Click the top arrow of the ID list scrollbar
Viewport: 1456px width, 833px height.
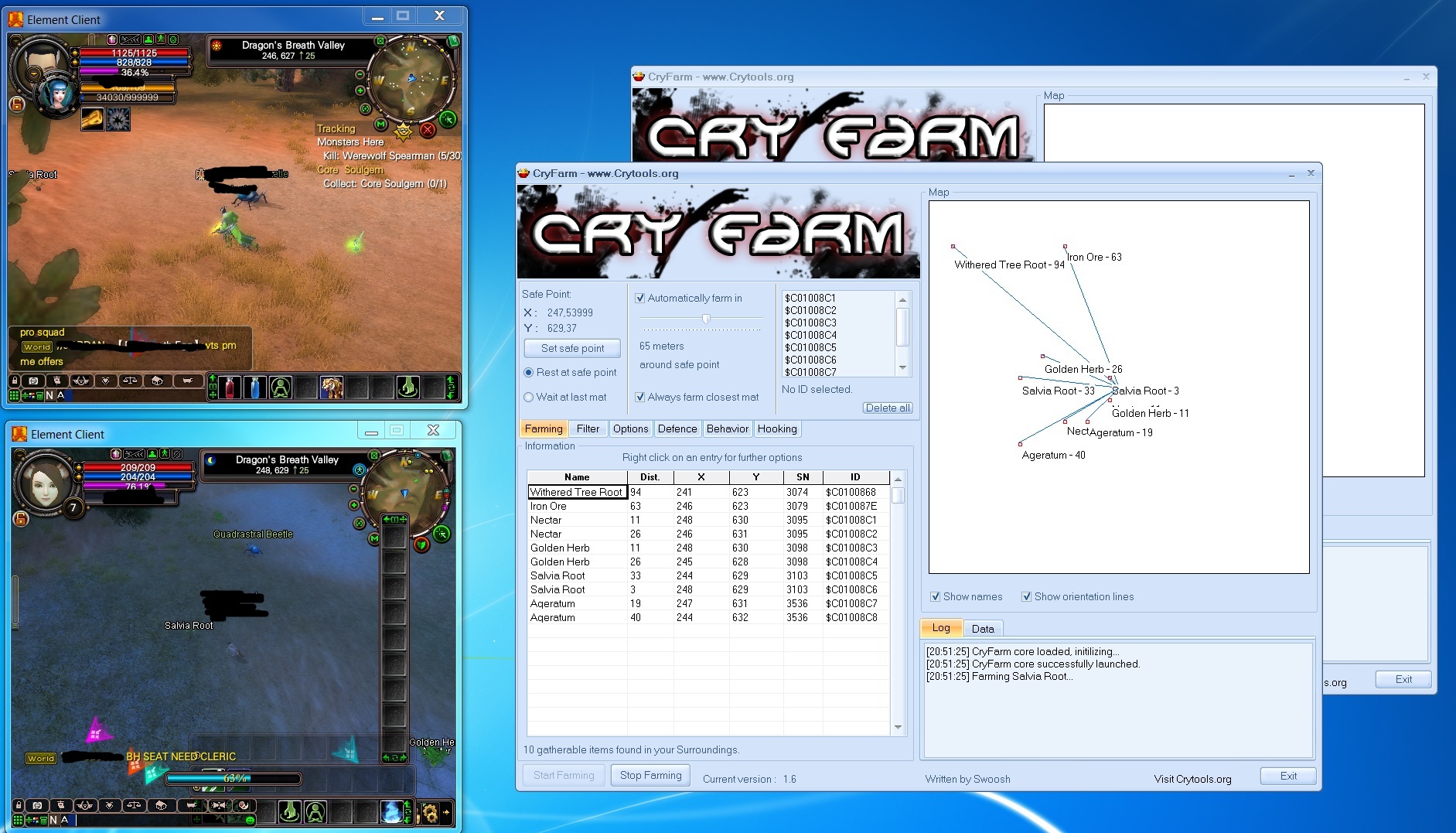point(902,299)
